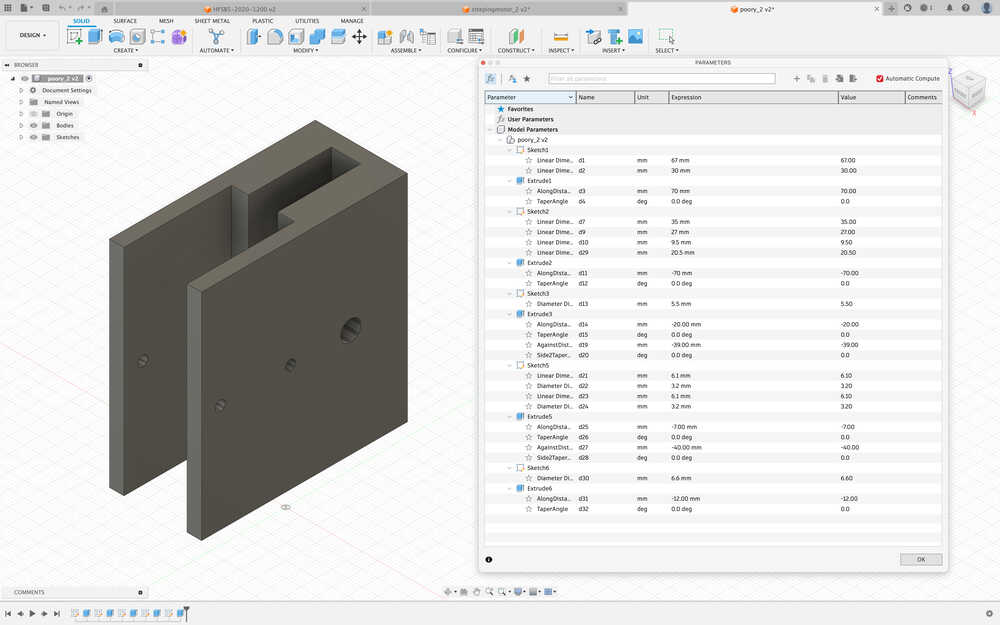The image size is (1000, 625).
Task: Select the Hole tool in Create group
Action: [137, 36]
